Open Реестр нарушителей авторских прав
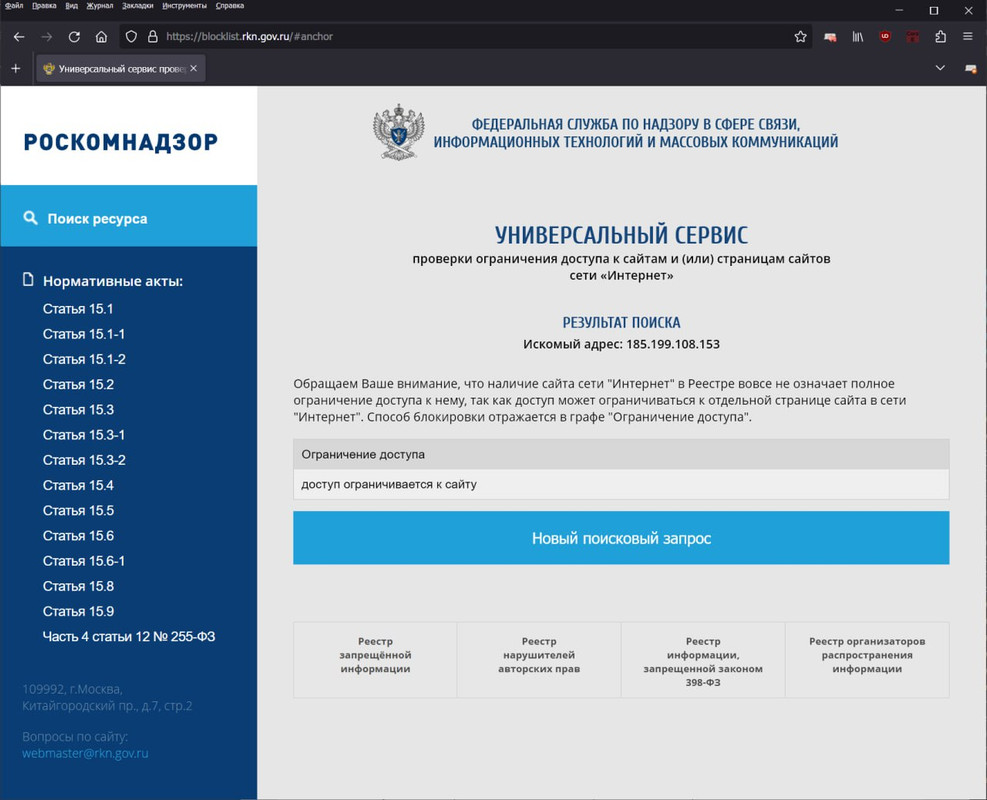Image resolution: width=987 pixels, height=800 pixels. point(539,660)
